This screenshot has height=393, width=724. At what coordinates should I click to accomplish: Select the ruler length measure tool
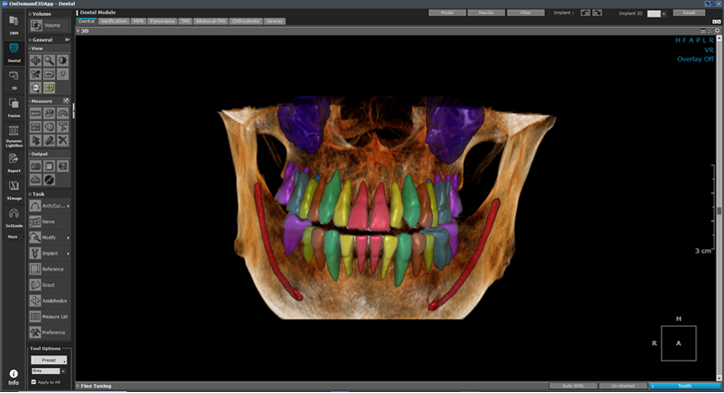tap(36, 113)
